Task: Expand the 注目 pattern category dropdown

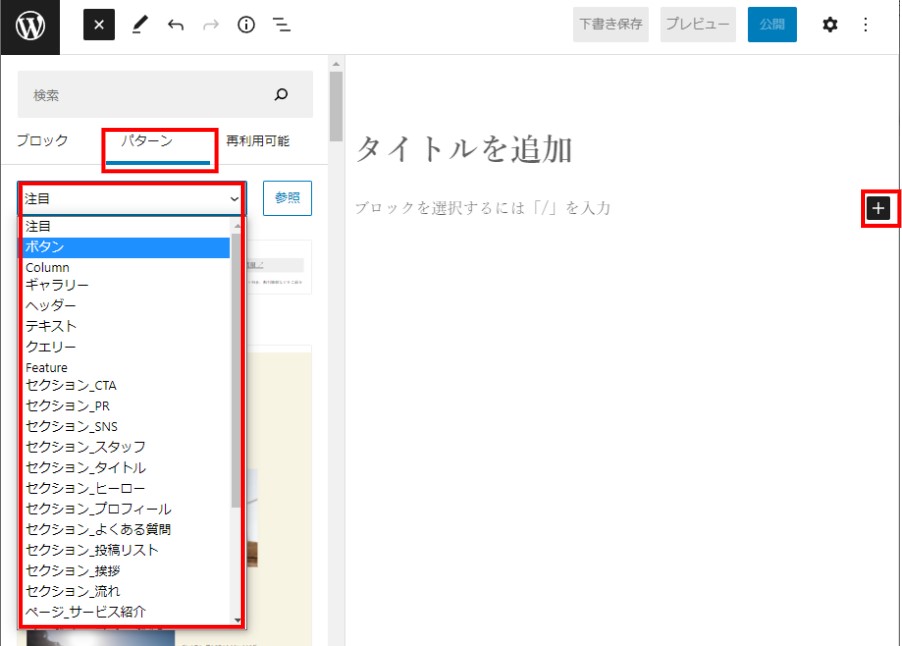Action: [132, 198]
